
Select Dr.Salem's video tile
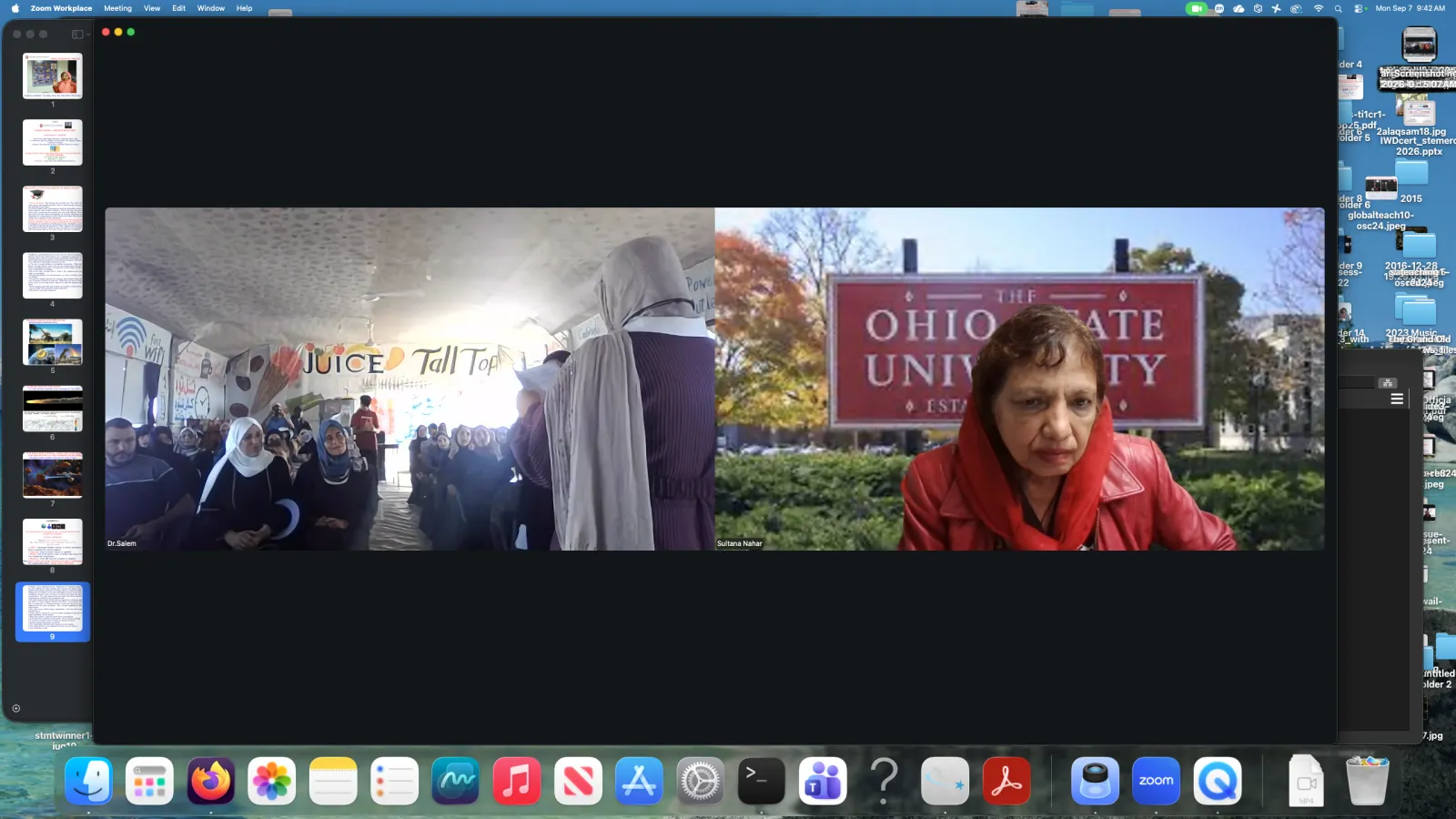coord(409,379)
